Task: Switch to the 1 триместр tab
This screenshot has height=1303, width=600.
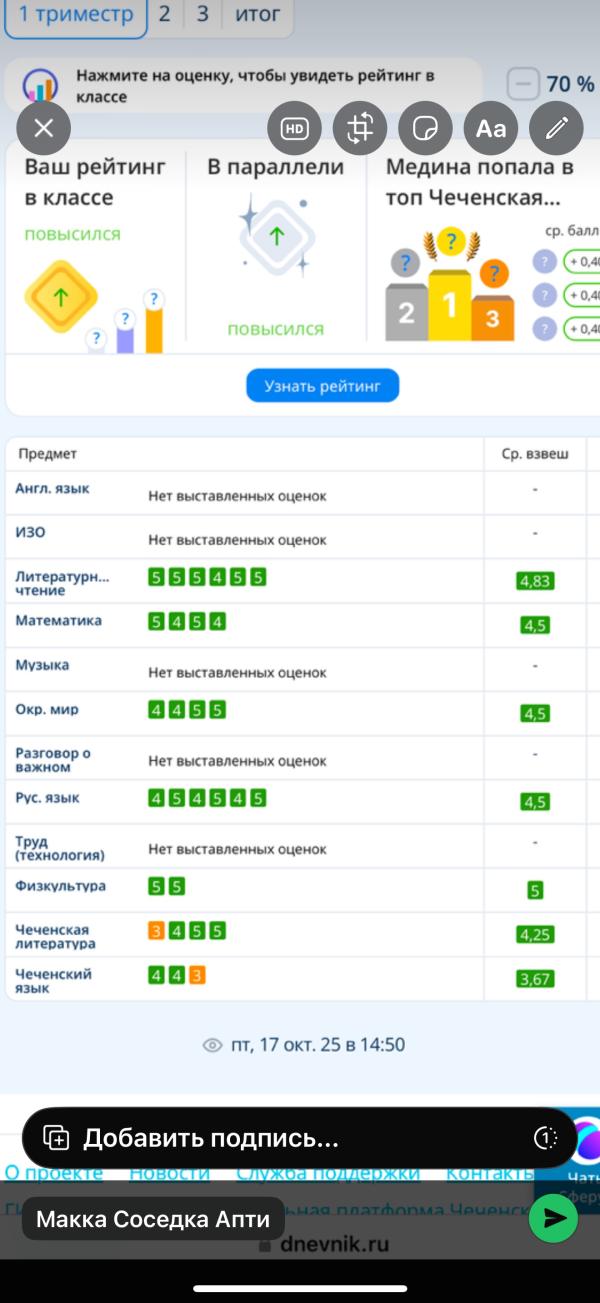Action: [76, 15]
